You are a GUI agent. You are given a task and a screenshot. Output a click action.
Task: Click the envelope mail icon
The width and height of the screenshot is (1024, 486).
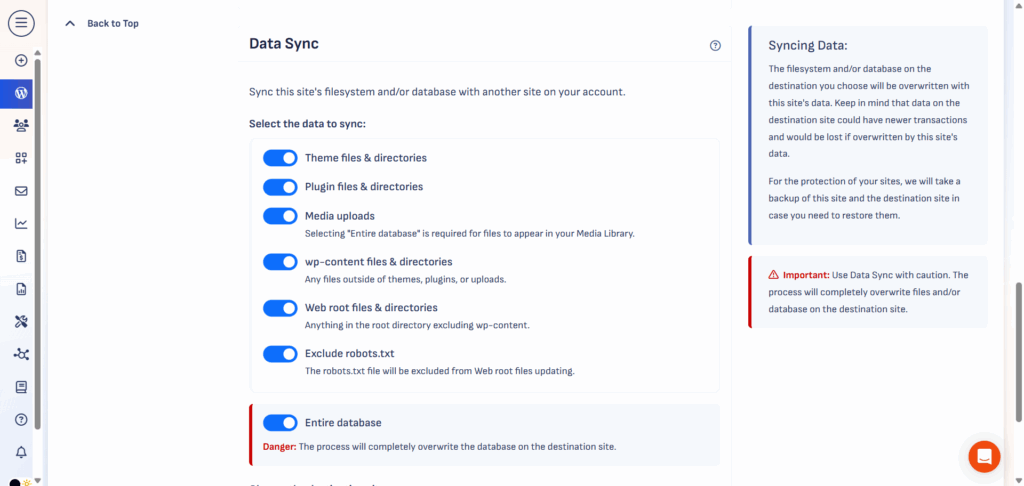(x=21, y=191)
